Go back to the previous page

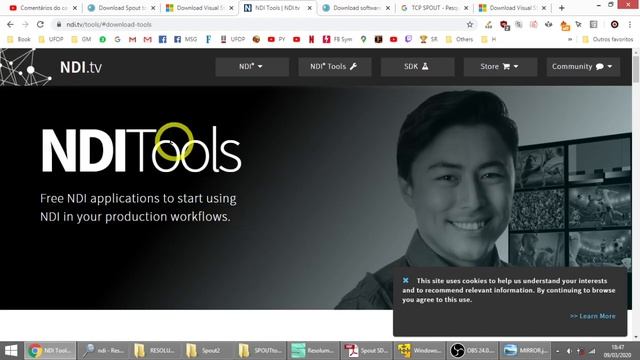(10, 24)
